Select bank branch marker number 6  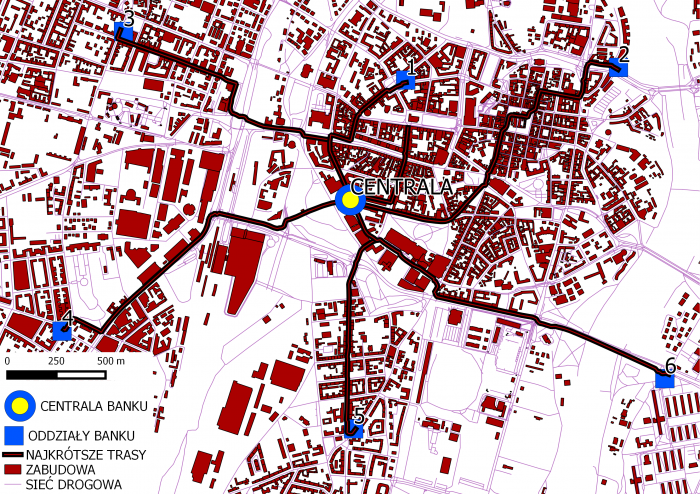(665, 379)
